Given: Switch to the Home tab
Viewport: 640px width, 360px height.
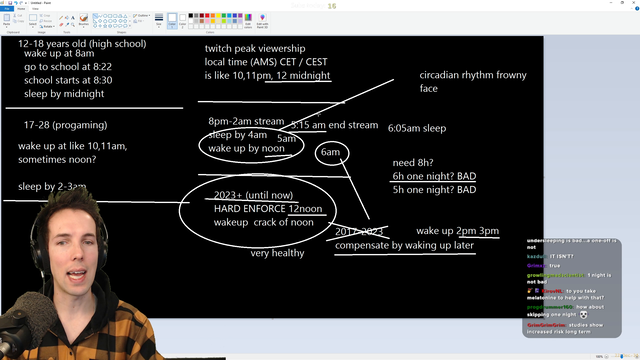Looking at the screenshot, I should [21, 9].
